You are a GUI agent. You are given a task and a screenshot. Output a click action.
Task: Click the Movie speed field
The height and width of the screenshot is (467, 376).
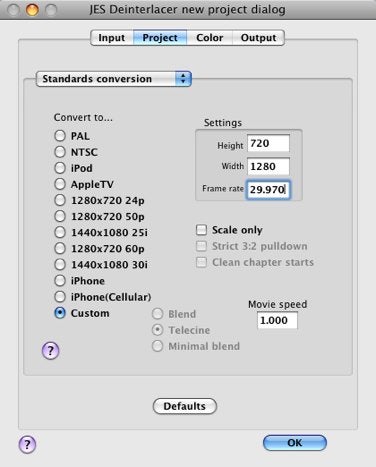coord(277,320)
